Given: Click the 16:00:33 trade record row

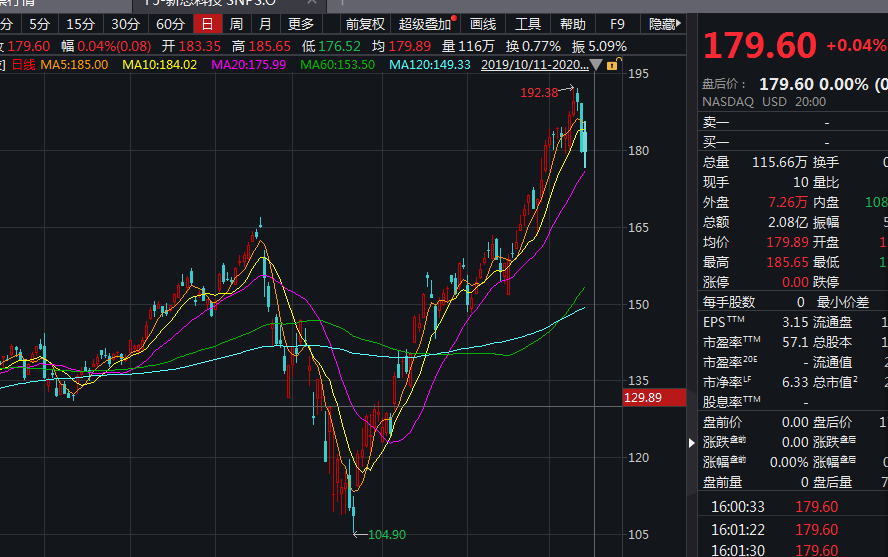Looking at the screenshot, I should [x=793, y=507].
